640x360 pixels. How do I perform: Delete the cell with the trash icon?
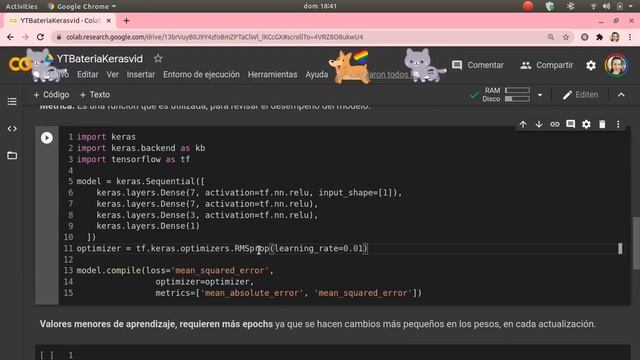click(602, 124)
